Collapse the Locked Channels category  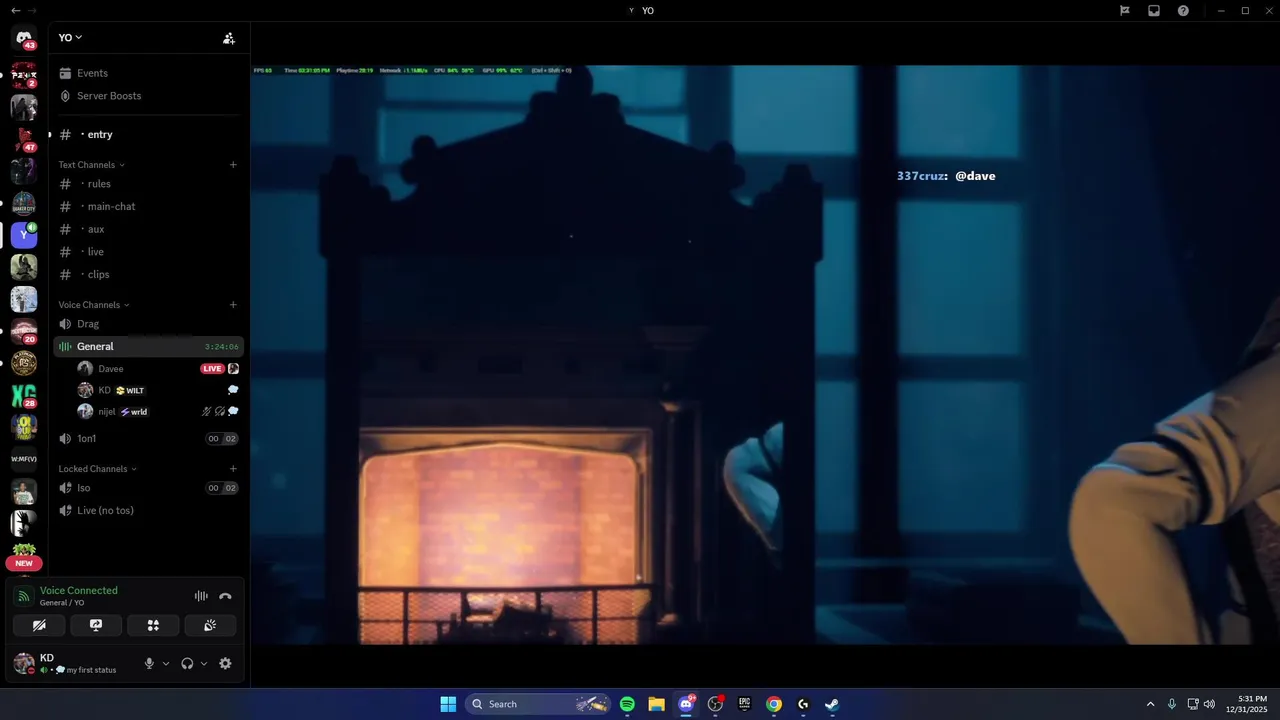[98, 469]
